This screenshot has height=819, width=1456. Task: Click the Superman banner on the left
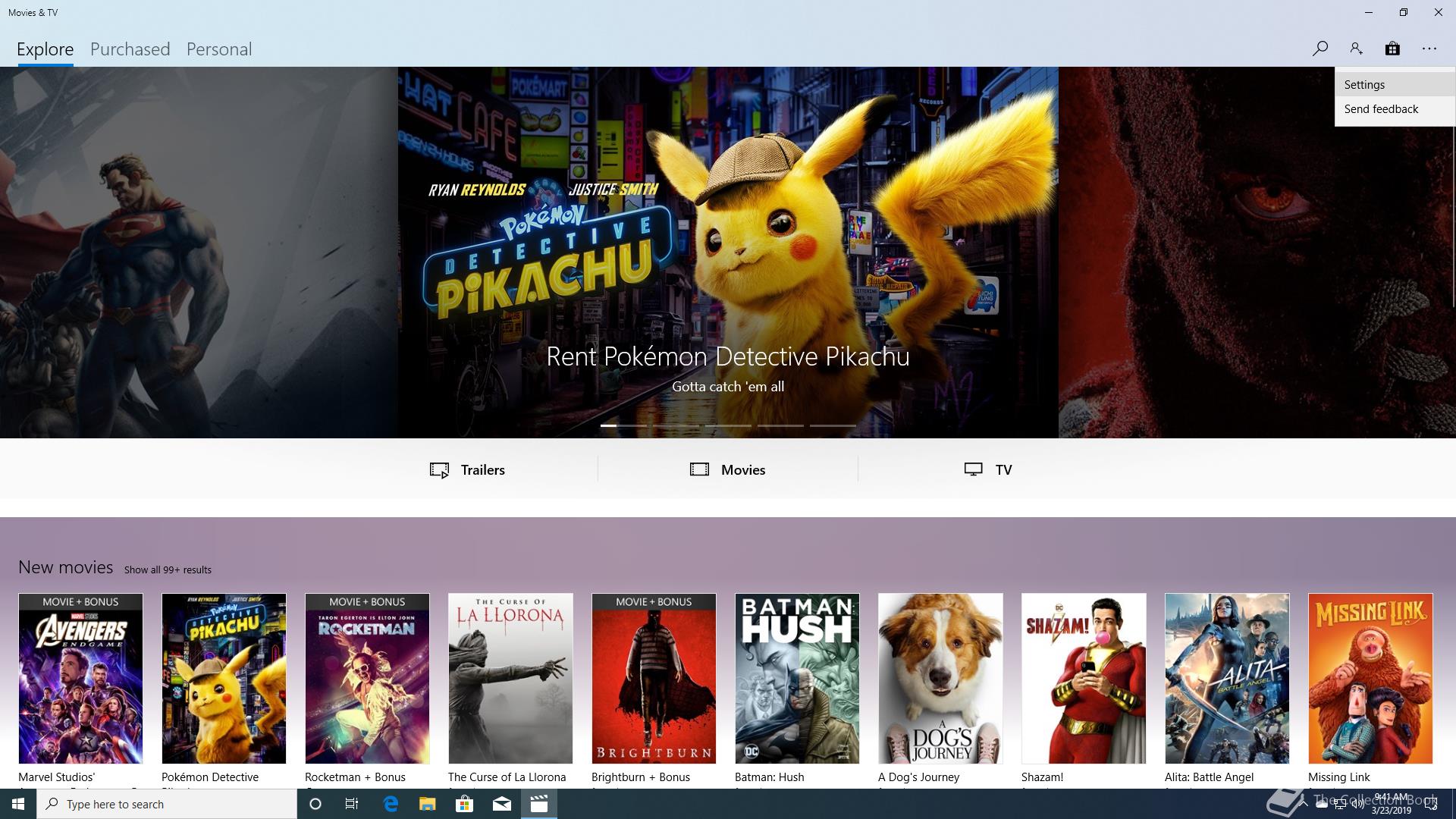[199, 253]
